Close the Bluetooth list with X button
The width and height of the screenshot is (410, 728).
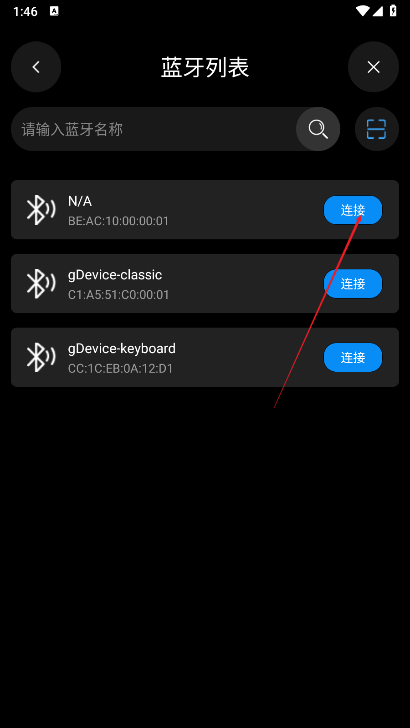coord(373,67)
